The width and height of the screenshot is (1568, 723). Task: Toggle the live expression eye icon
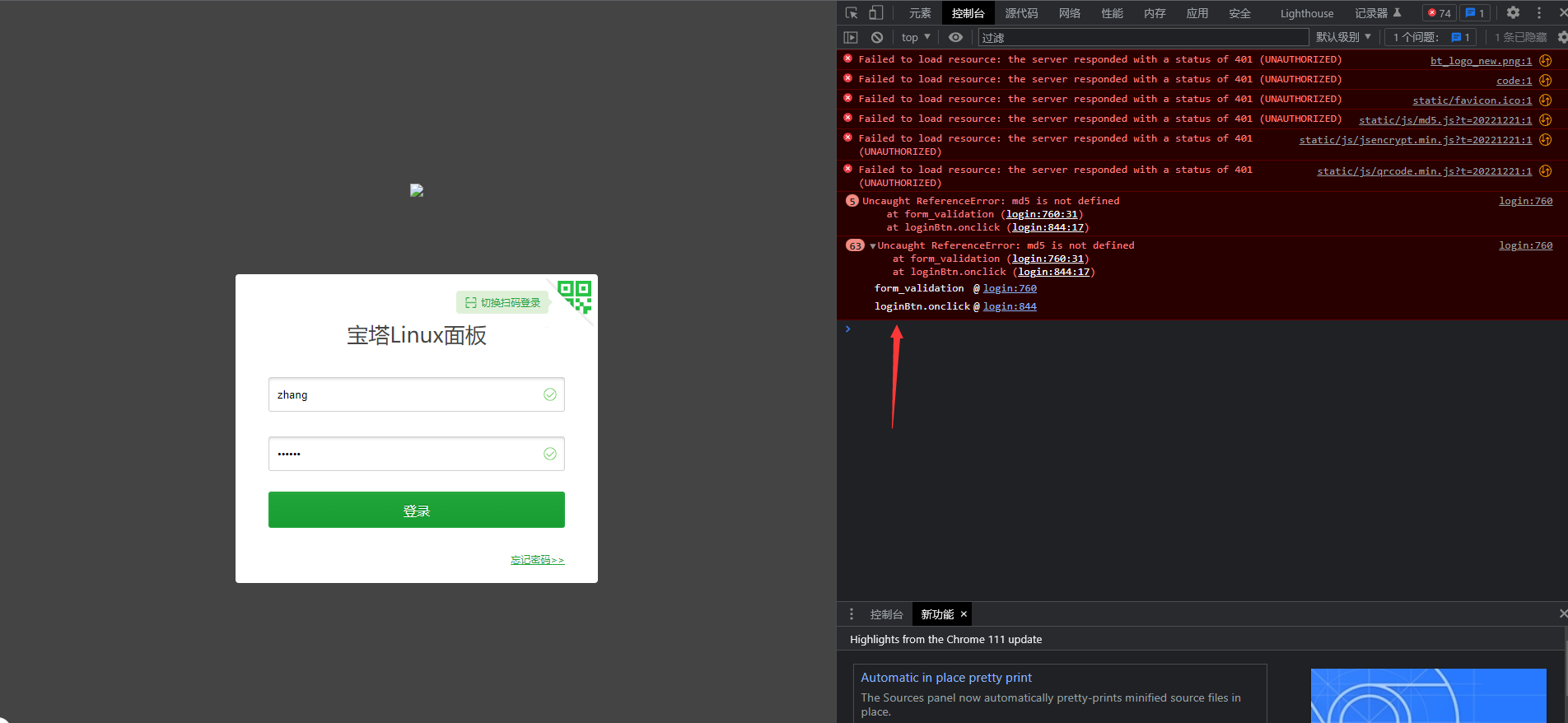pyautogui.click(x=955, y=37)
